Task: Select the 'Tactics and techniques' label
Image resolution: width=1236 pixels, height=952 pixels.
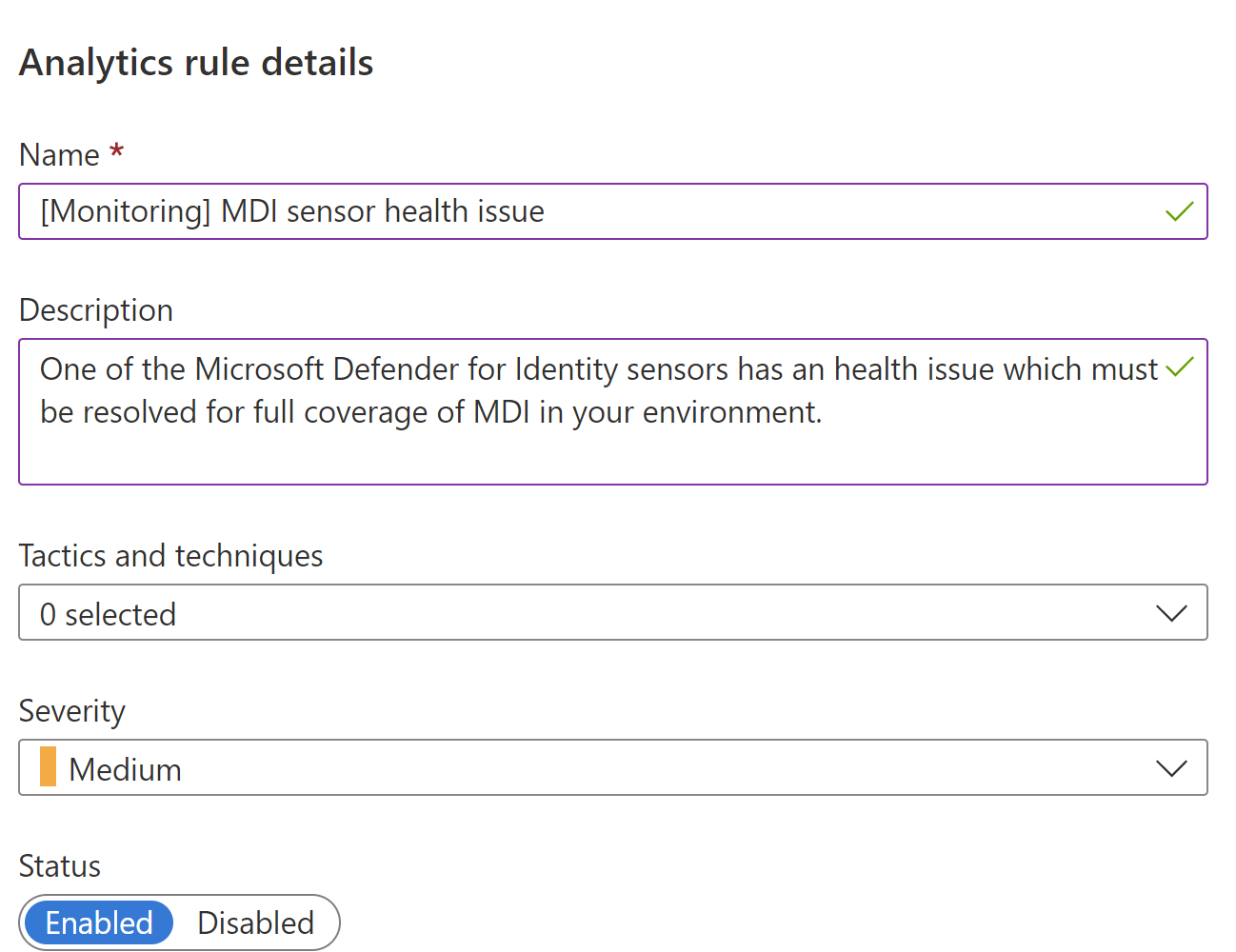Action: point(171,556)
